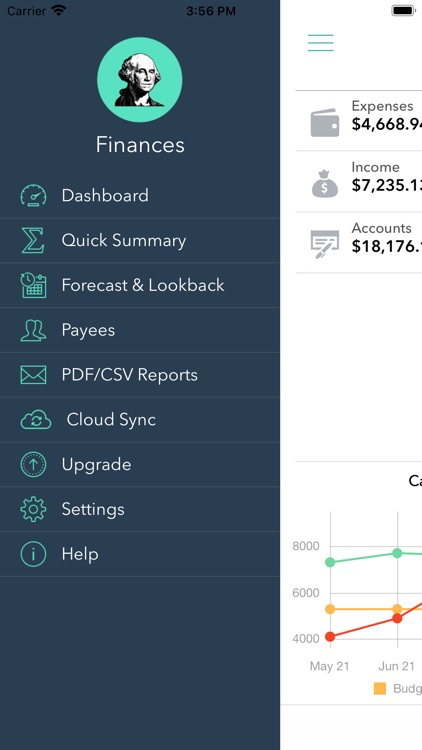Click the Forecast & Lookback calendar icon

coord(33,285)
